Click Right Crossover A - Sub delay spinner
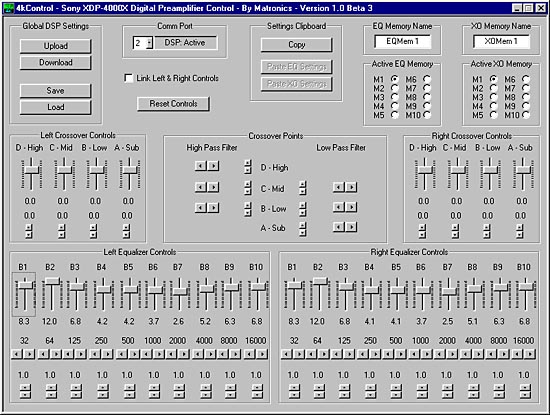The image size is (550, 415). click(520, 231)
